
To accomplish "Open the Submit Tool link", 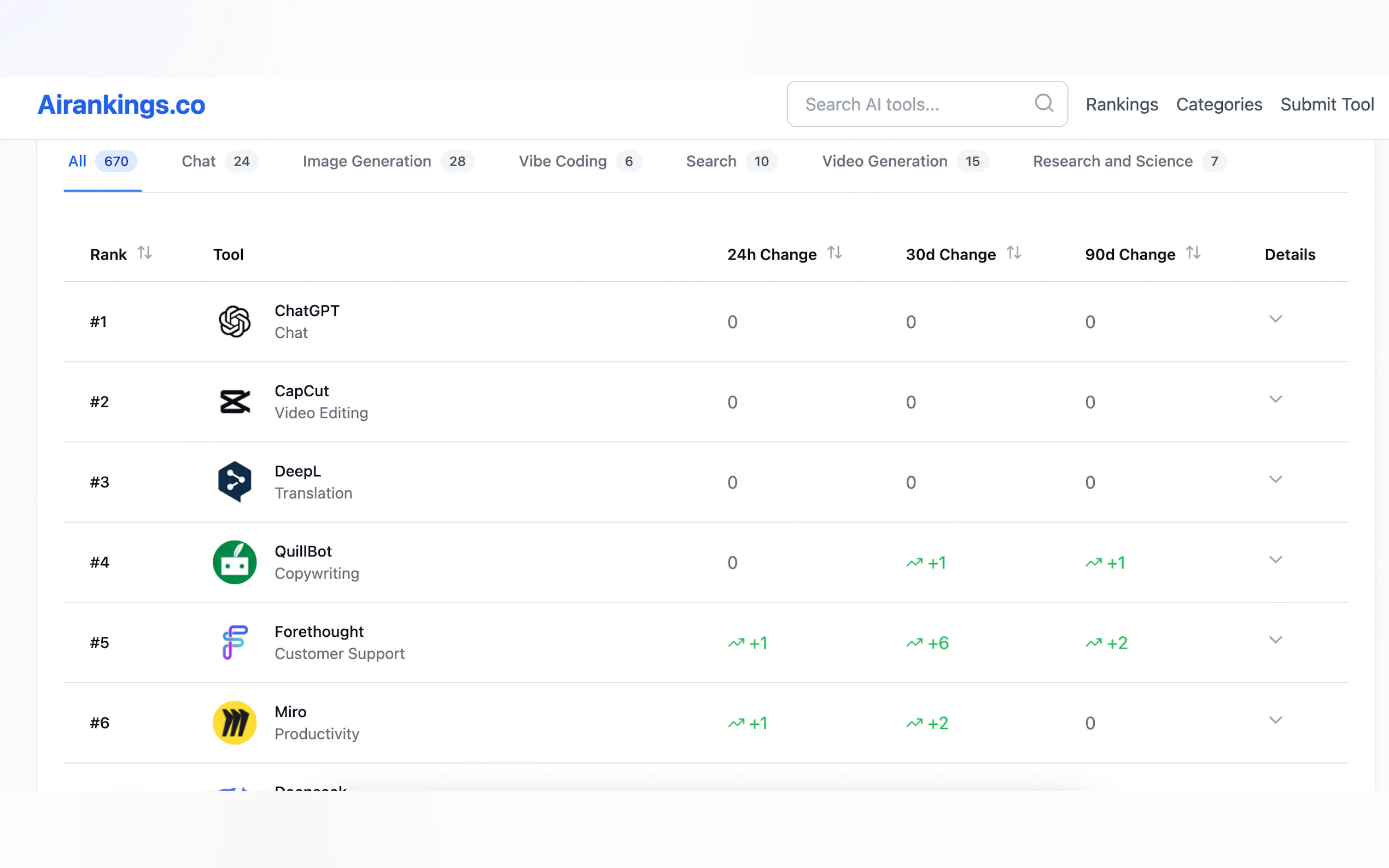I will point(1327,104).
